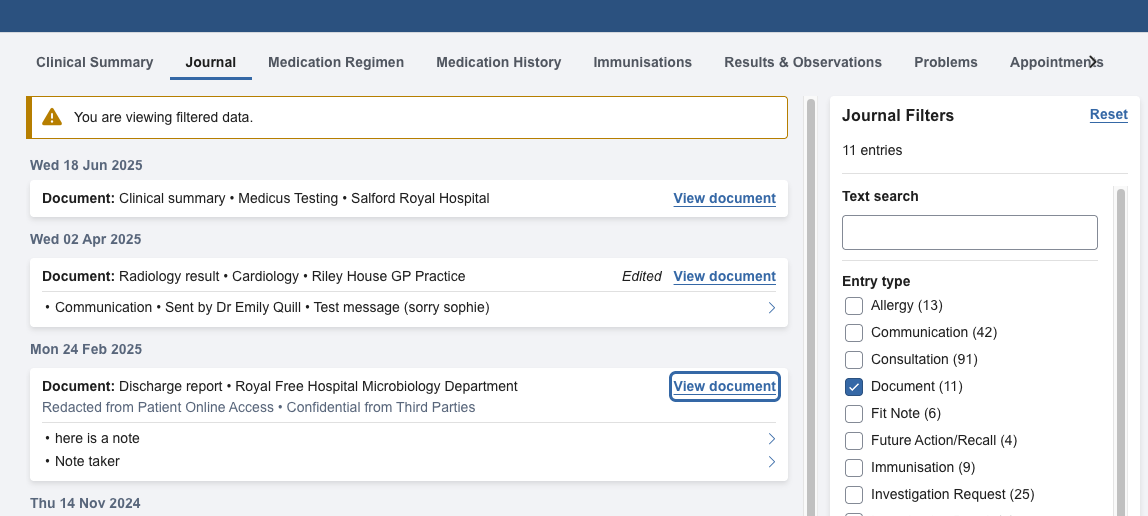
Task: Expand the 'here is a note' entry
Action: 771,439
